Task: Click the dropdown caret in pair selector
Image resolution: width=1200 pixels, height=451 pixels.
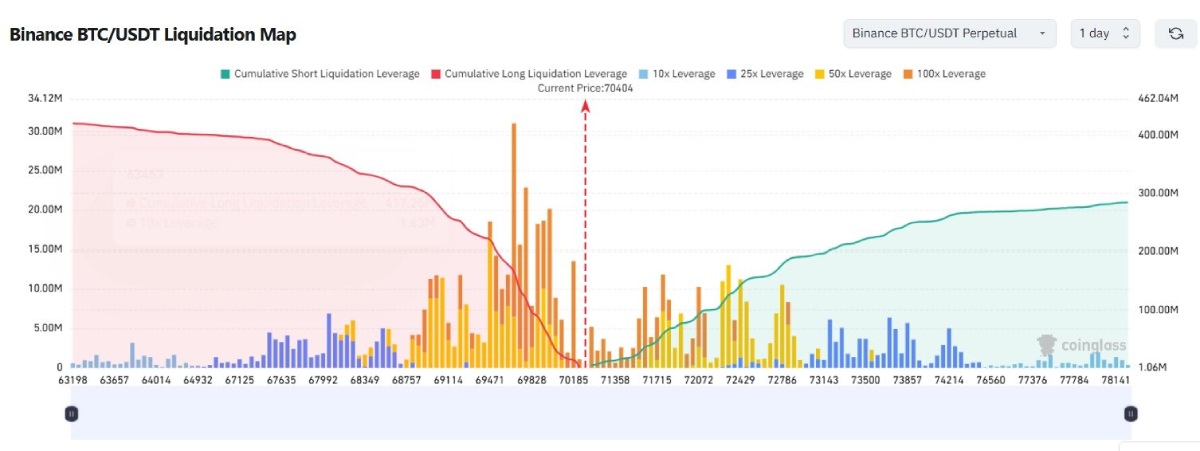Action: (1042, 34)
